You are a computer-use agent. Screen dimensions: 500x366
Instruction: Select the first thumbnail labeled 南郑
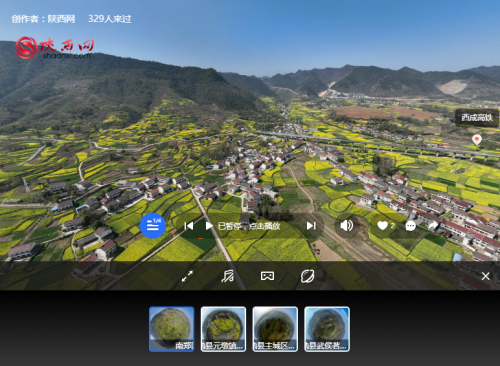tap(172, 329)
